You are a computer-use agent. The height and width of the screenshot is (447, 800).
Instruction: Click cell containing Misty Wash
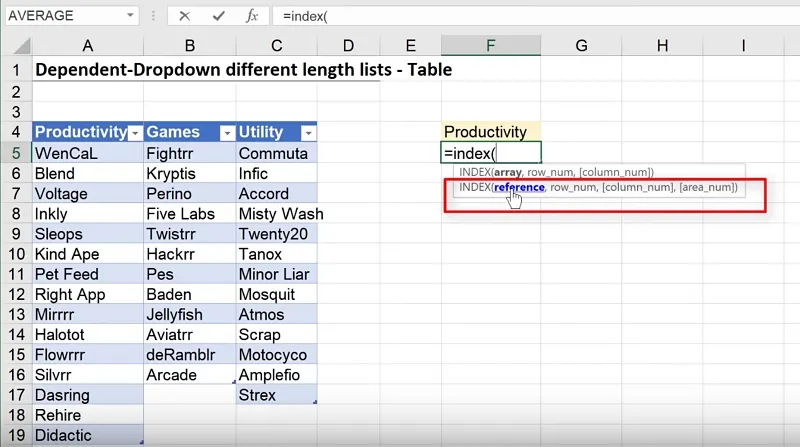pos(277,214)
